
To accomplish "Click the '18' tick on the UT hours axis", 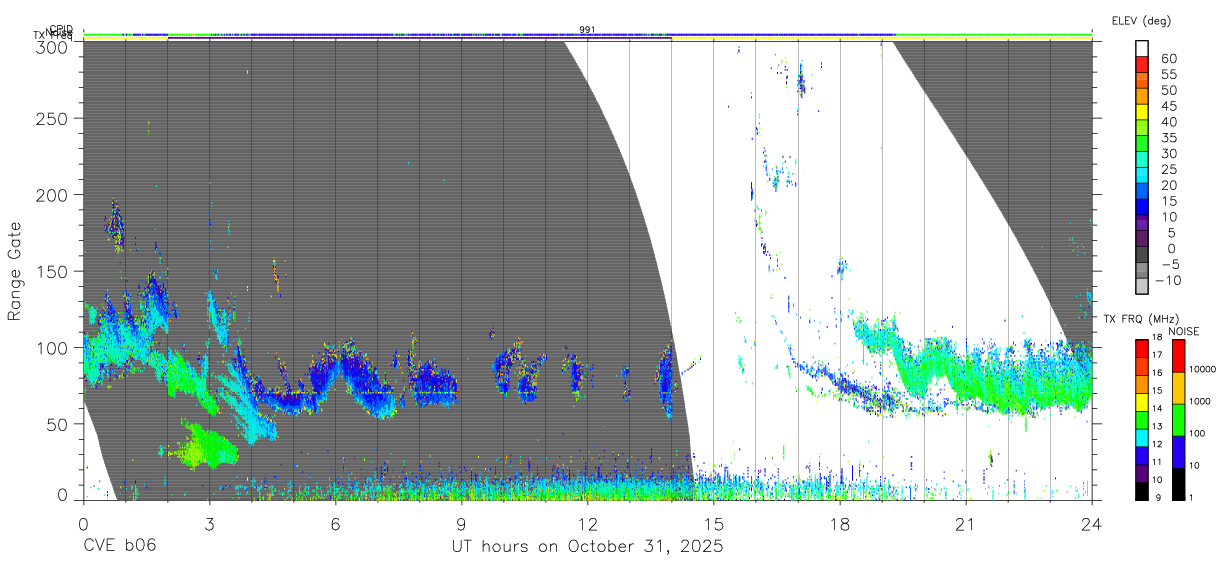I will [x=840, y=523].
